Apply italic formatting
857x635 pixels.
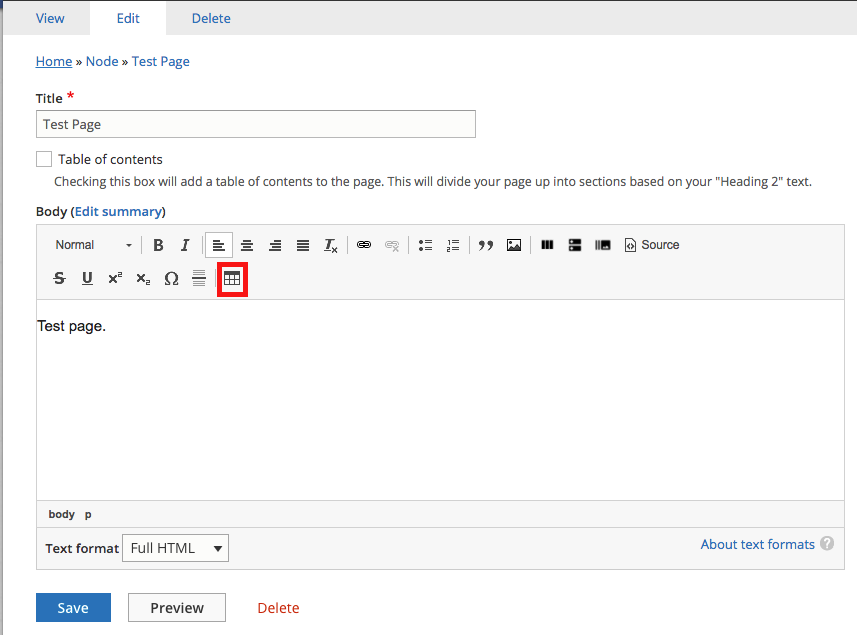185,245
